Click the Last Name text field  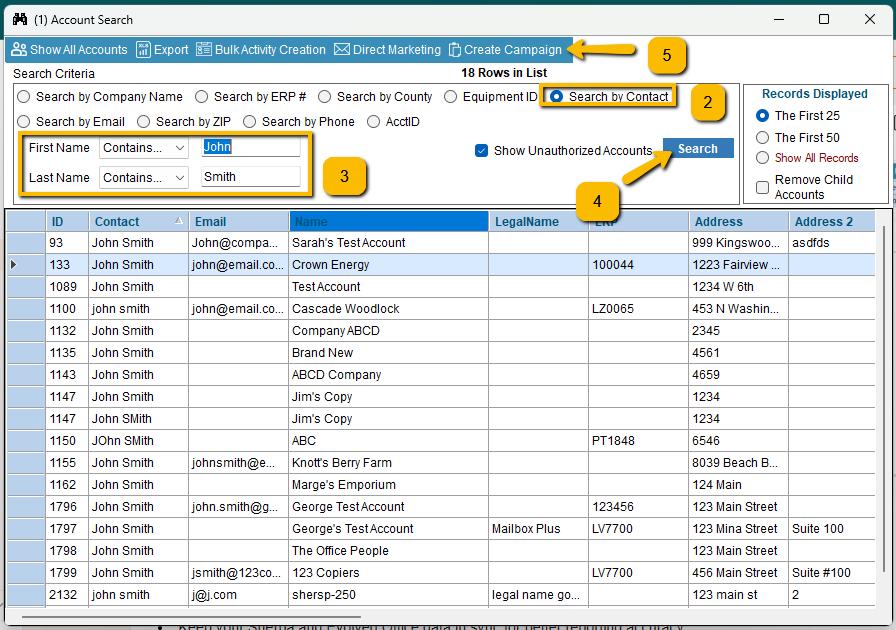[x=250, y=177]
